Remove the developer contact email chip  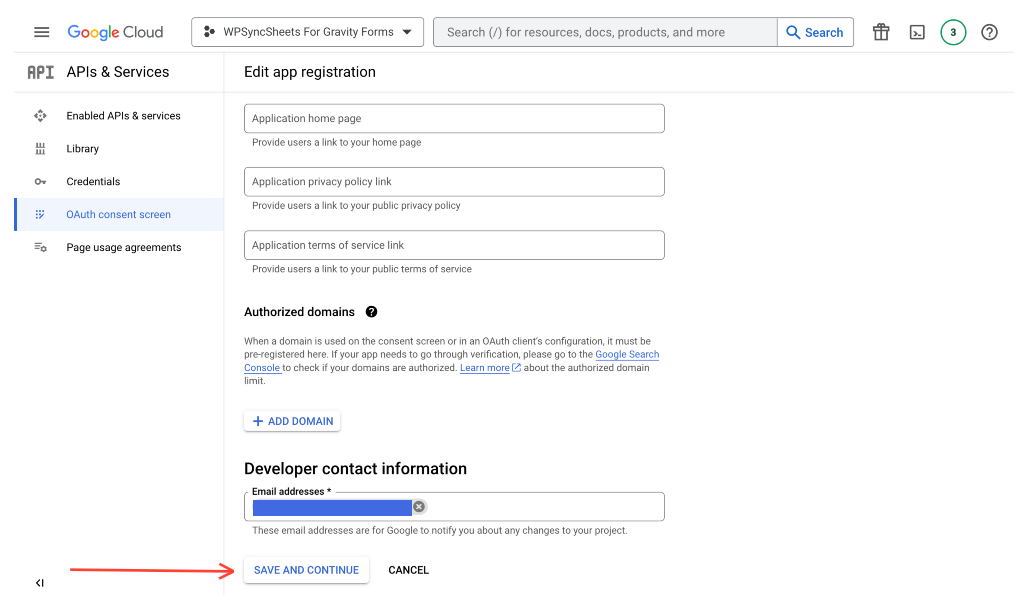[418, 506]
